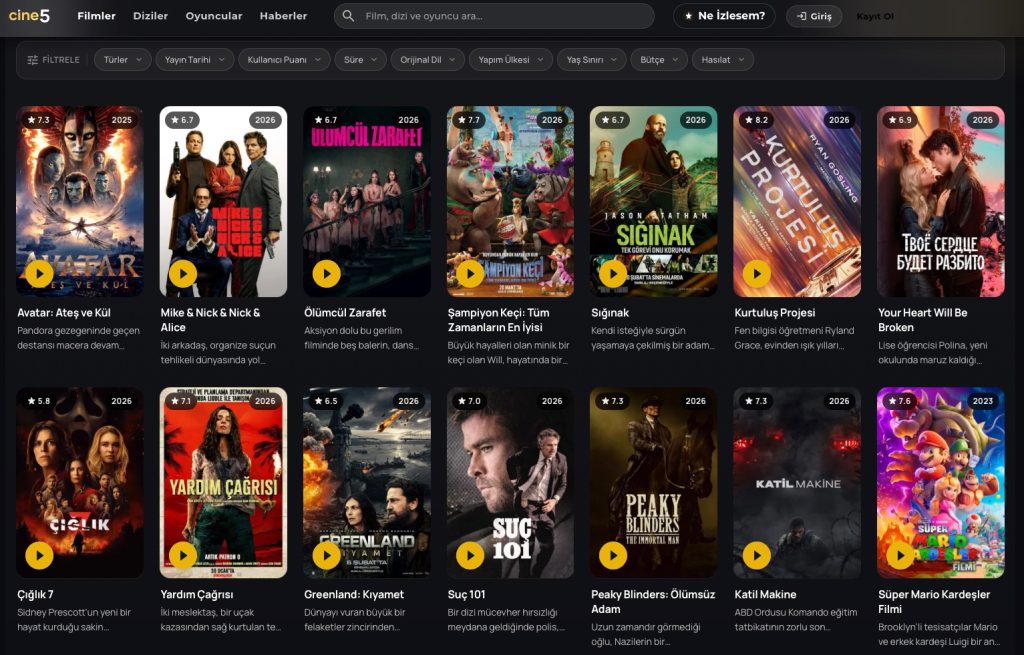This screenshot has height=655, width=1024.
Task: Expand the Bütçe filter dropdown
Action: click(659, 59)
